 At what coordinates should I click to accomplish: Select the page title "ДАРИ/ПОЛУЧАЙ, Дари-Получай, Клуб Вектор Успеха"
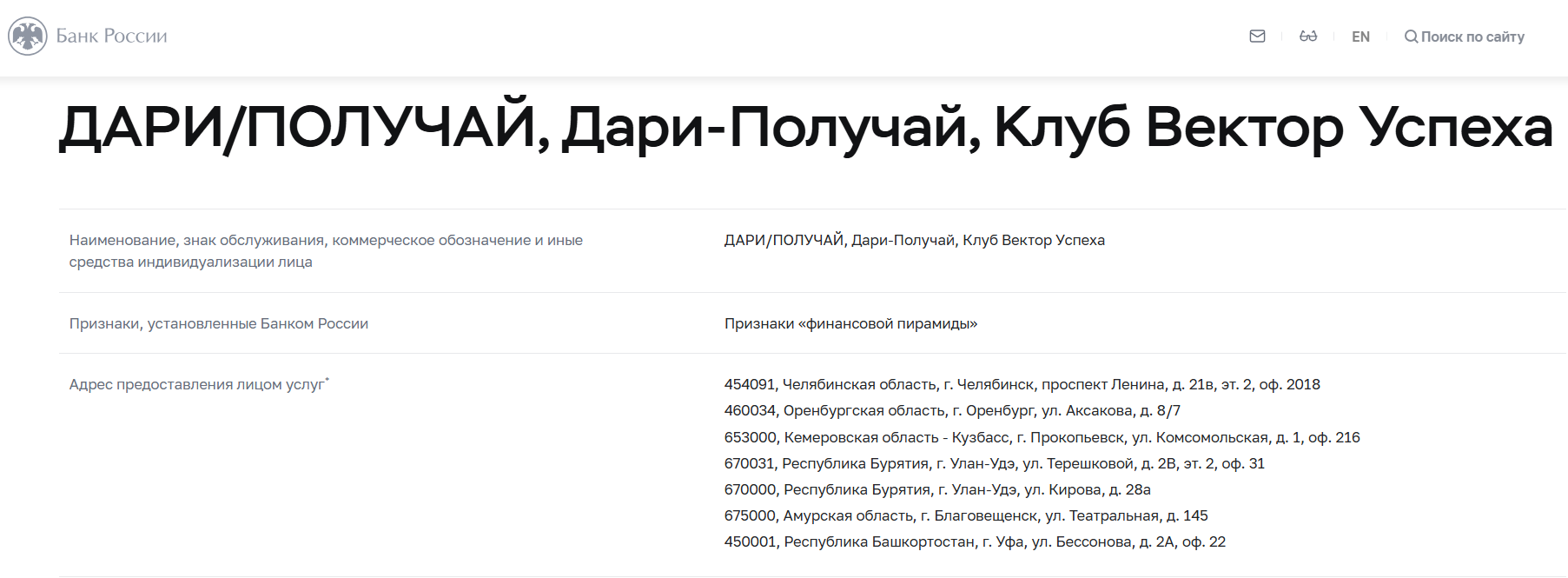(x=805, y=127)
